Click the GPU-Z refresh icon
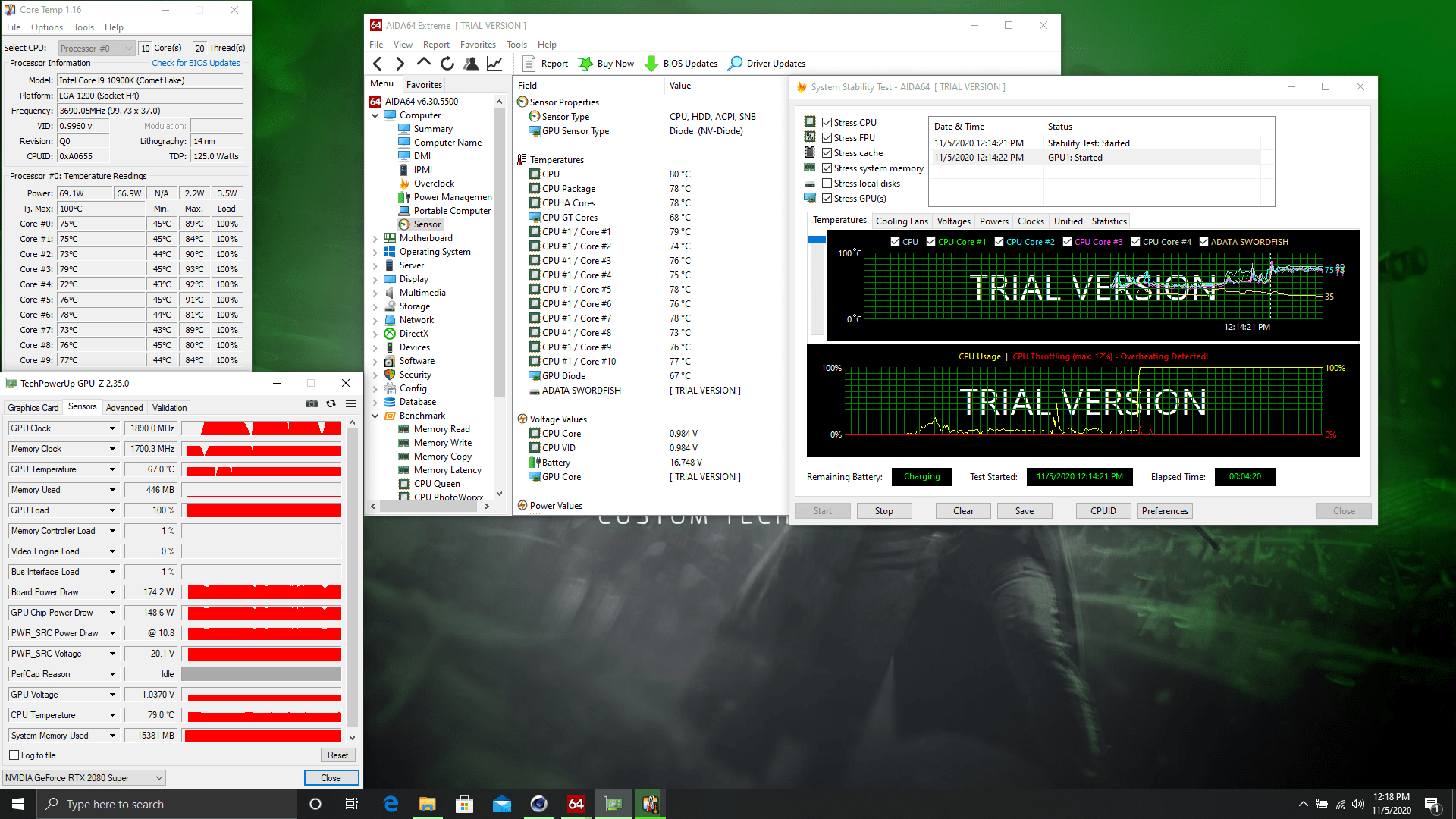The image size is (1456, 819). [331, 403]
